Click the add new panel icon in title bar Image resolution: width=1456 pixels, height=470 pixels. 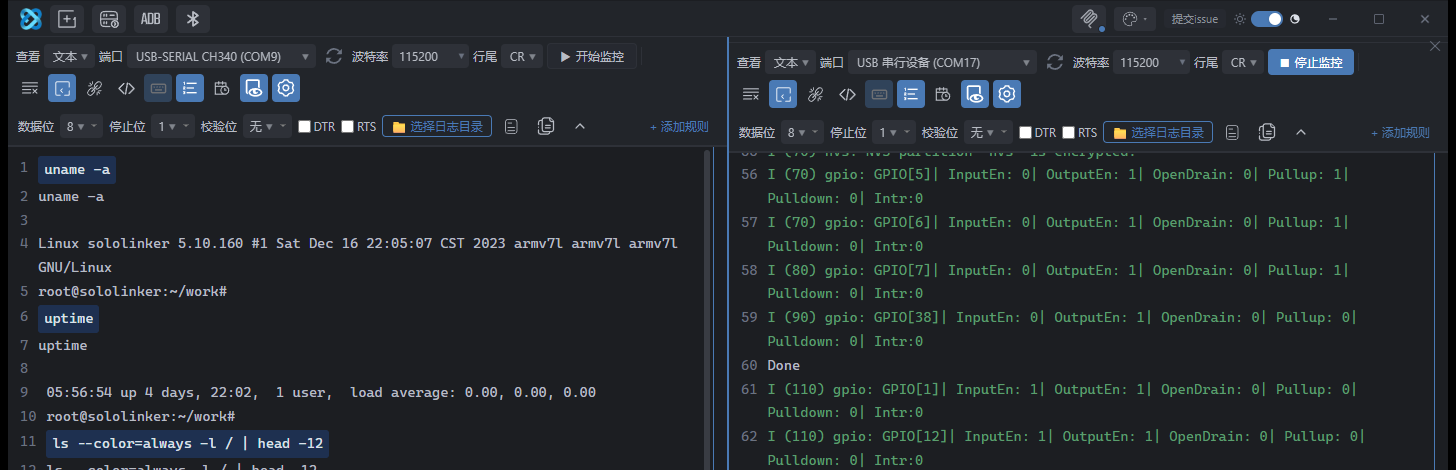point(68,18)
